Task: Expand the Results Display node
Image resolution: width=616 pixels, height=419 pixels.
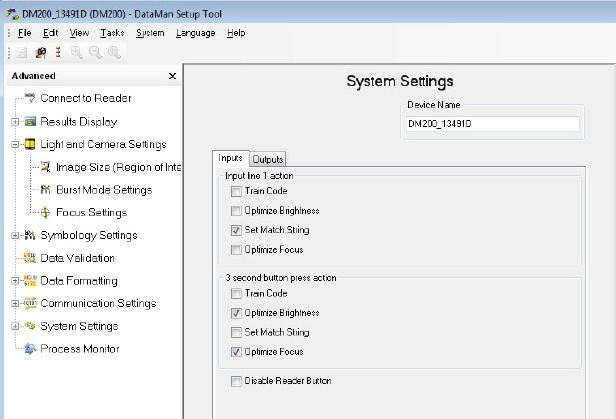Action: coord(15,122)
